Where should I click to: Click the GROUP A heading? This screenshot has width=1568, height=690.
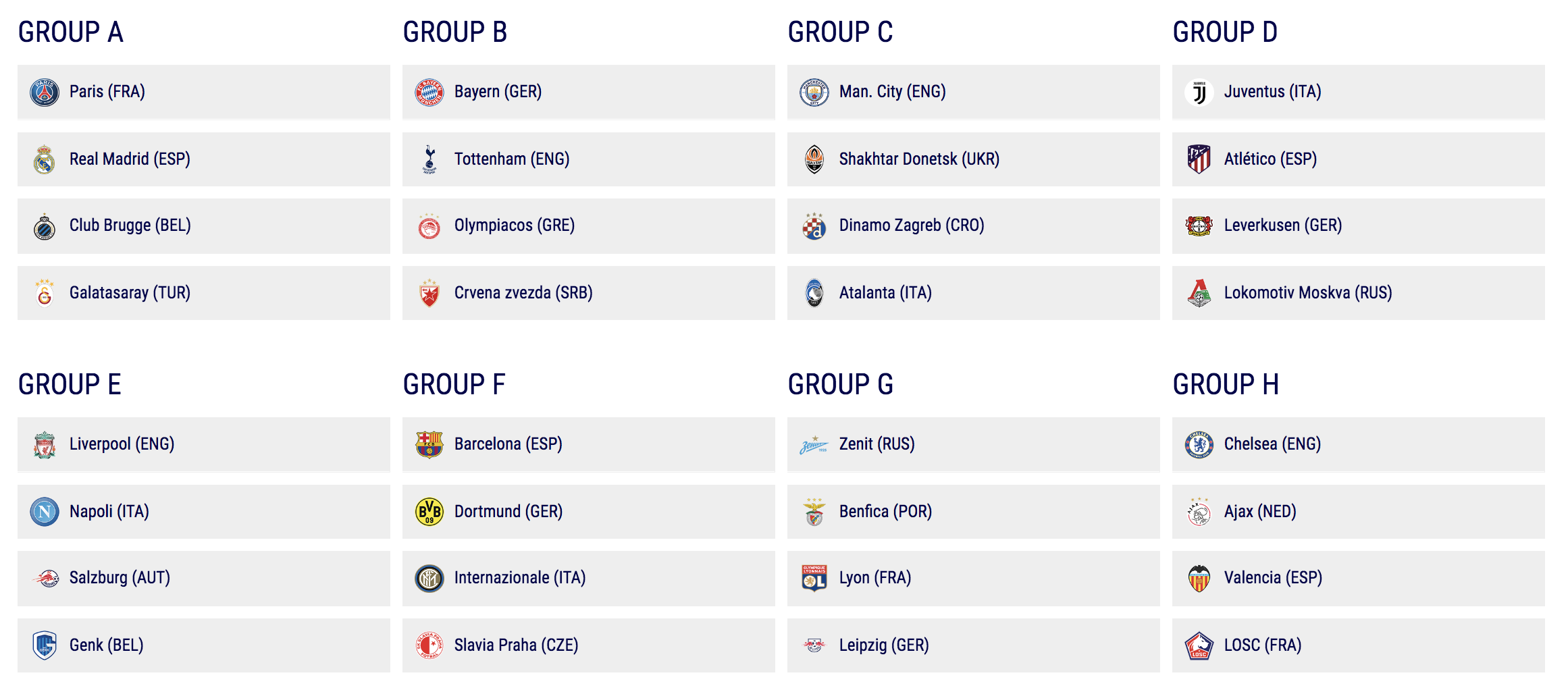pyautogui.click(x=71, y=32)
